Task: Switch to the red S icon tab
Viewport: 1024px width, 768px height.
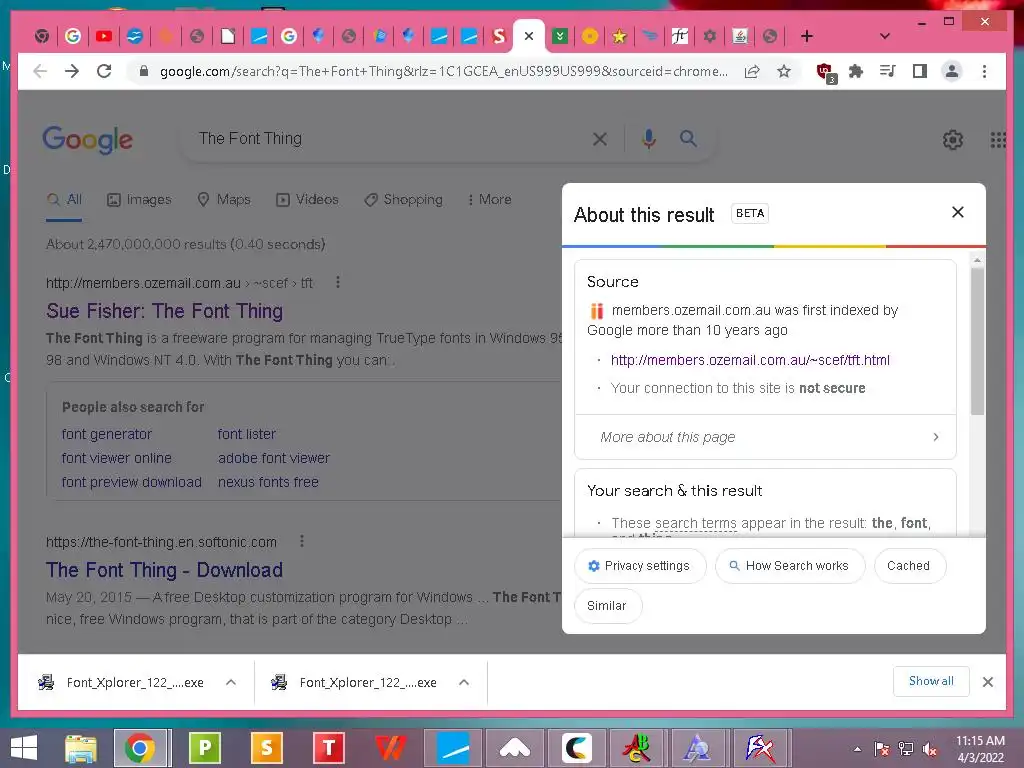Action: (499, 36)
